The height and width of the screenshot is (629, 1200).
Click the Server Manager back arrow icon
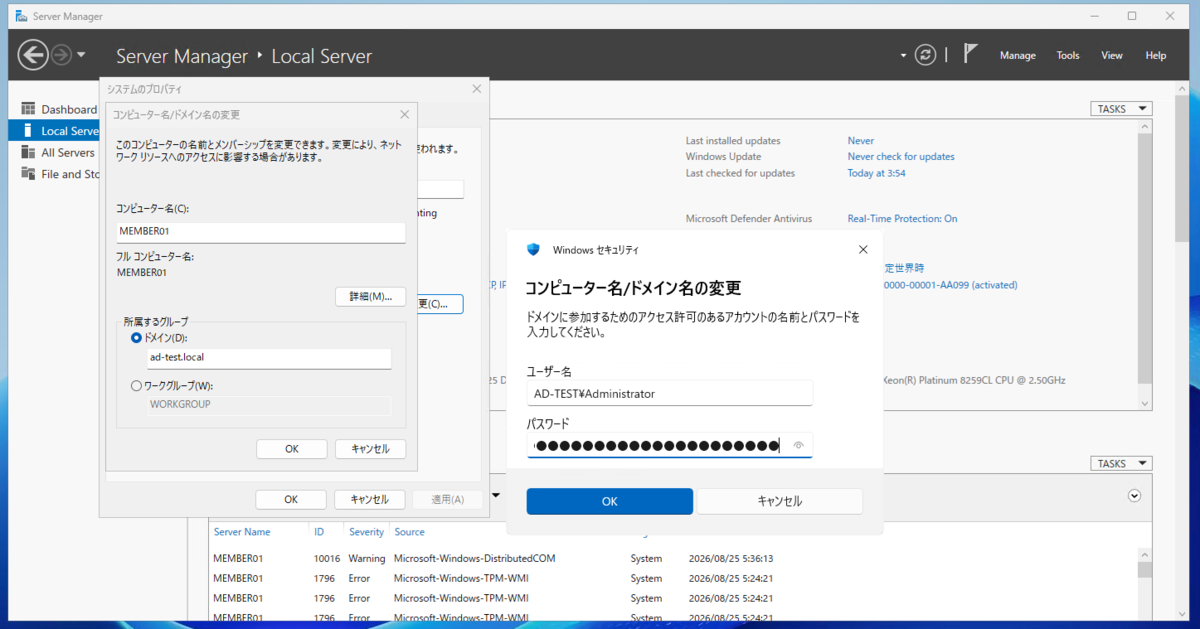33,55
